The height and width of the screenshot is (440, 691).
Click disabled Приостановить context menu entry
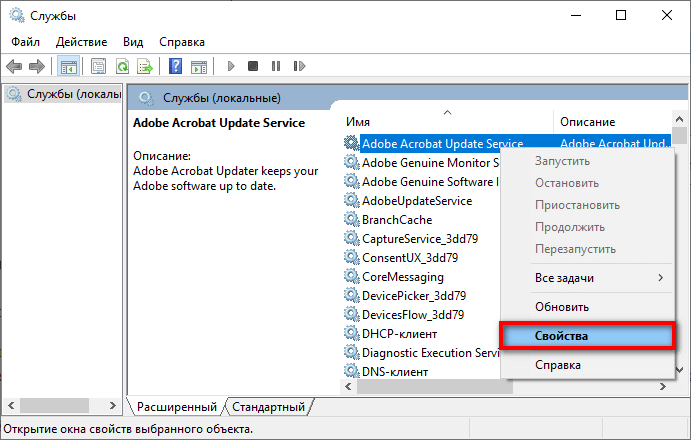pos(587,205)
